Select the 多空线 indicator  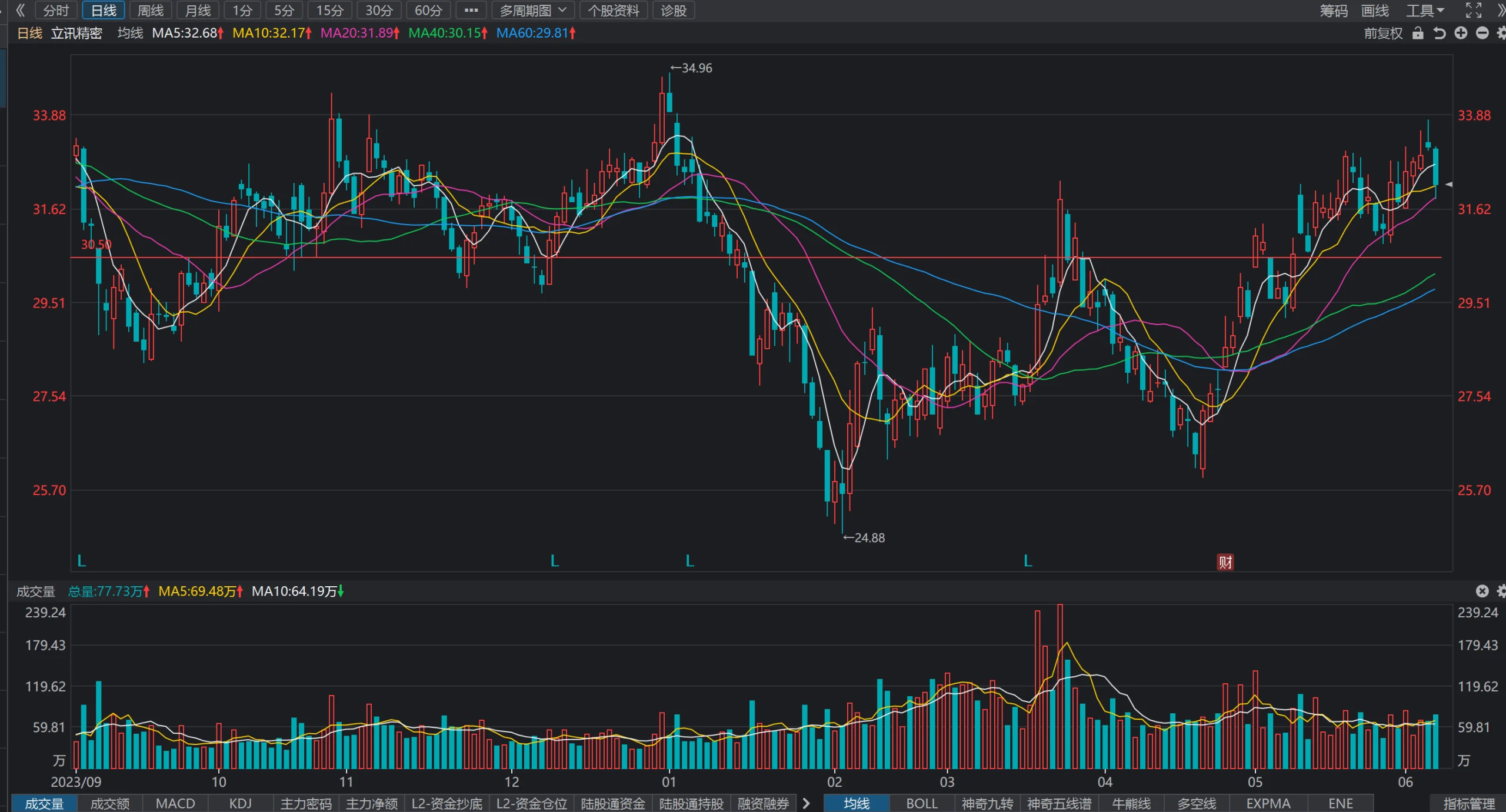click(1197, 803)
